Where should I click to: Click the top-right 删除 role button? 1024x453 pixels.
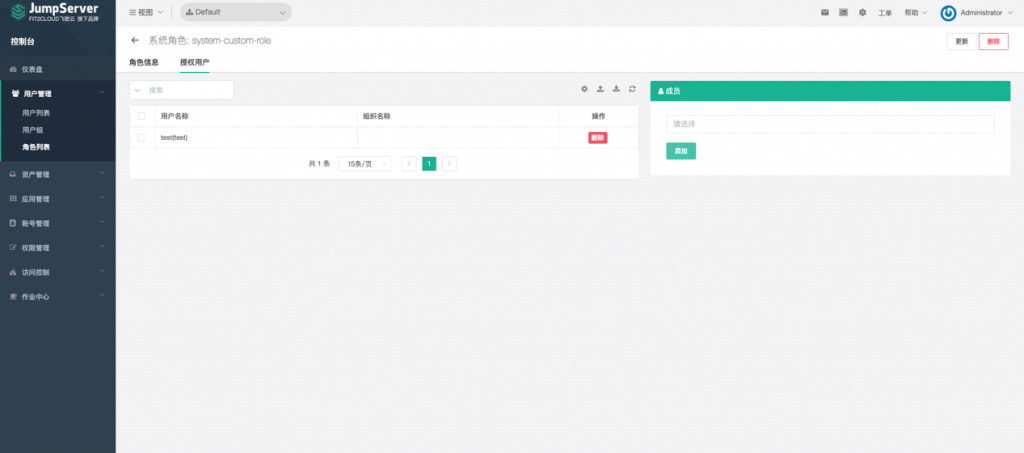(993, 41)
